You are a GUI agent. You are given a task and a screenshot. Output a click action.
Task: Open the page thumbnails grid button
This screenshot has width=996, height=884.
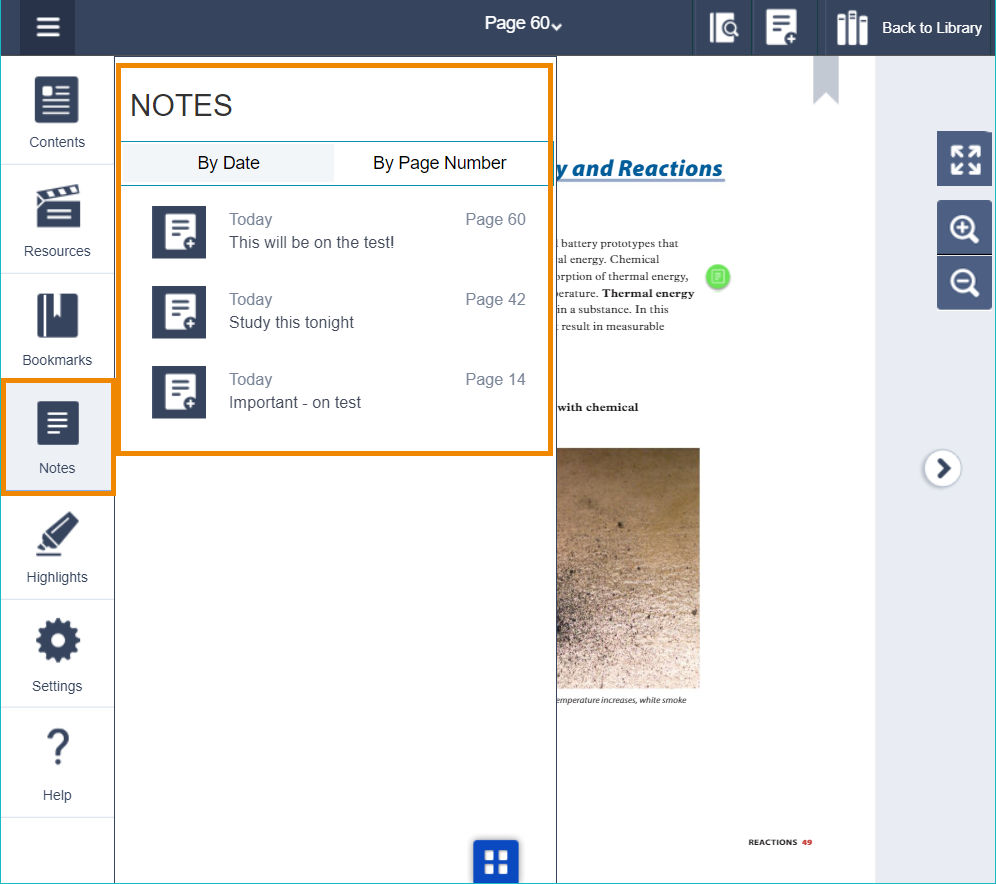pos(496,861)
